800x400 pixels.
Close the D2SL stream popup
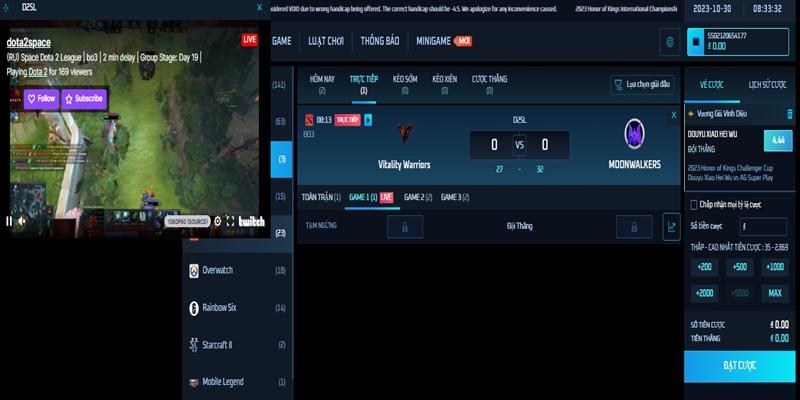coord(260,7)
